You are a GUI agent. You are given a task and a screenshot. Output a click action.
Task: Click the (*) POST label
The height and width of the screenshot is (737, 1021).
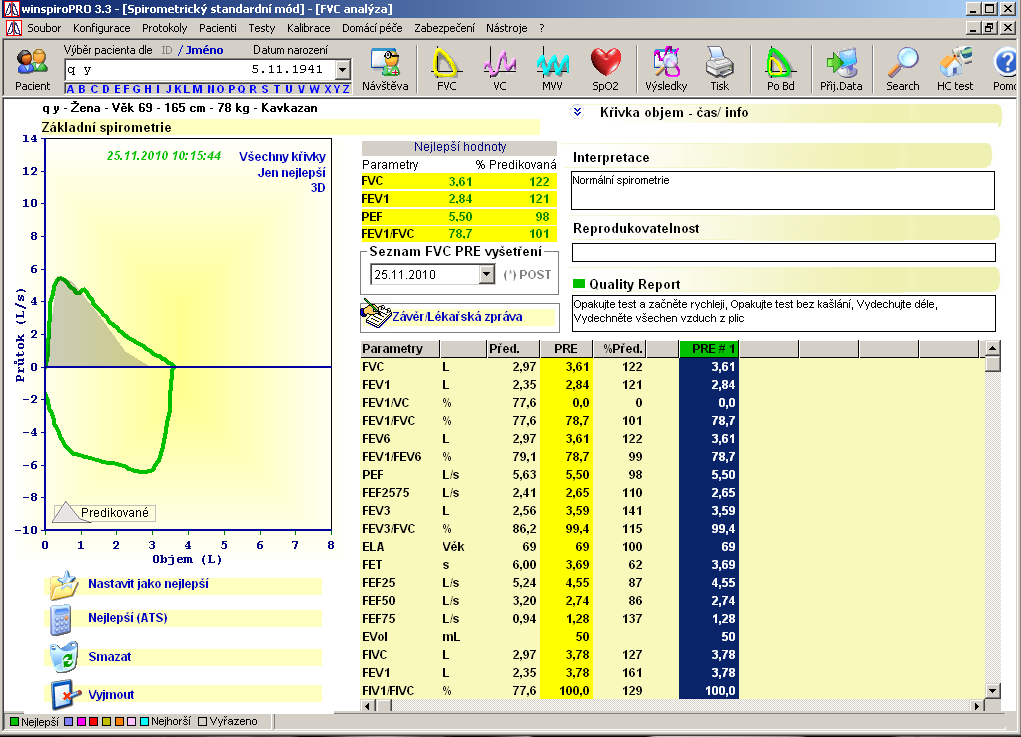coord(527,275)
